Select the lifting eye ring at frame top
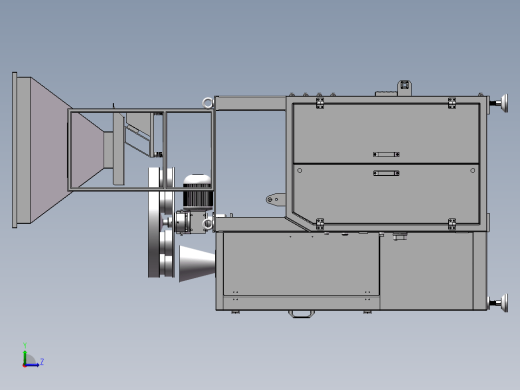 [x=208, y=103]
